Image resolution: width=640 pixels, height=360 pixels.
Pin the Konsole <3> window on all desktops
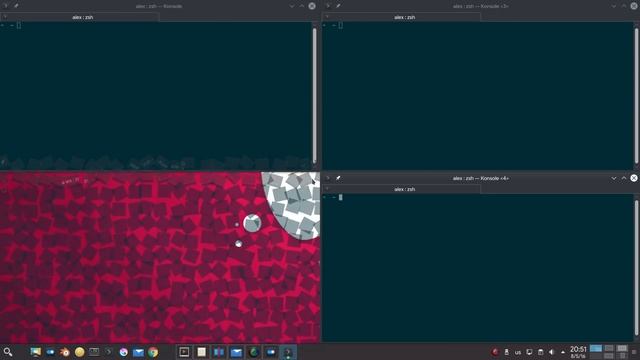338,6
